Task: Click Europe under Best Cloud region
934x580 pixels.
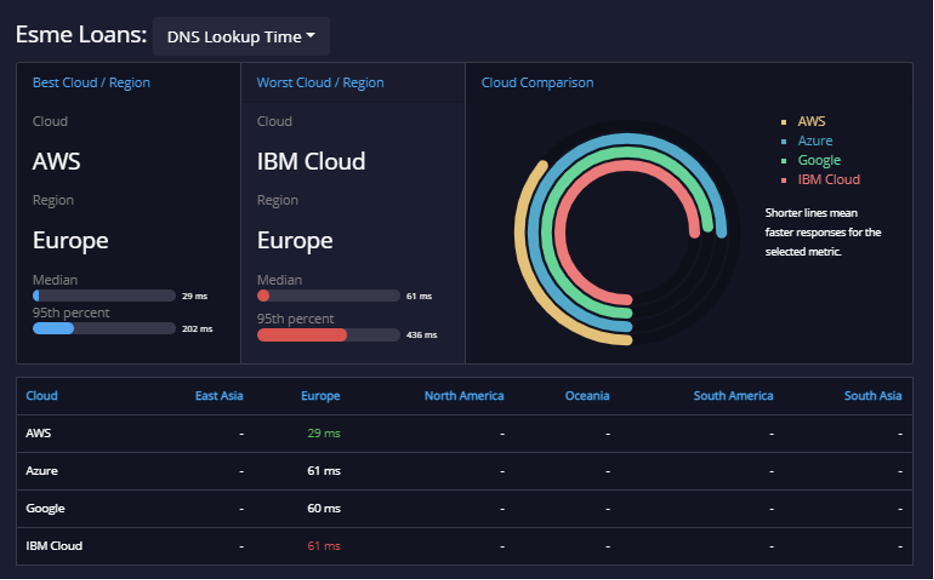Action: point(70,241)
